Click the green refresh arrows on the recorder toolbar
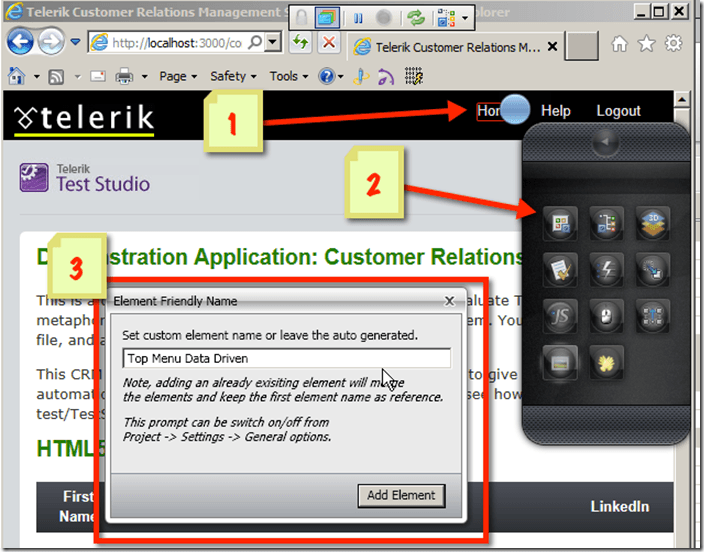The width and height of the screenshot is (704, 552). [x=416, y=18]
